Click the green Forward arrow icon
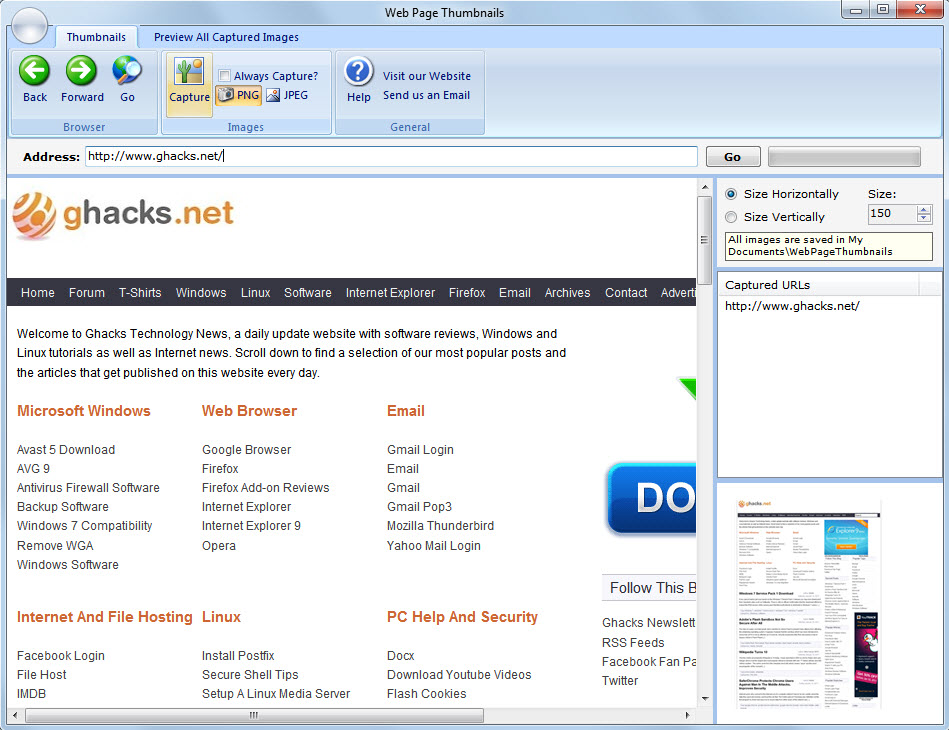 pos(81,70)
